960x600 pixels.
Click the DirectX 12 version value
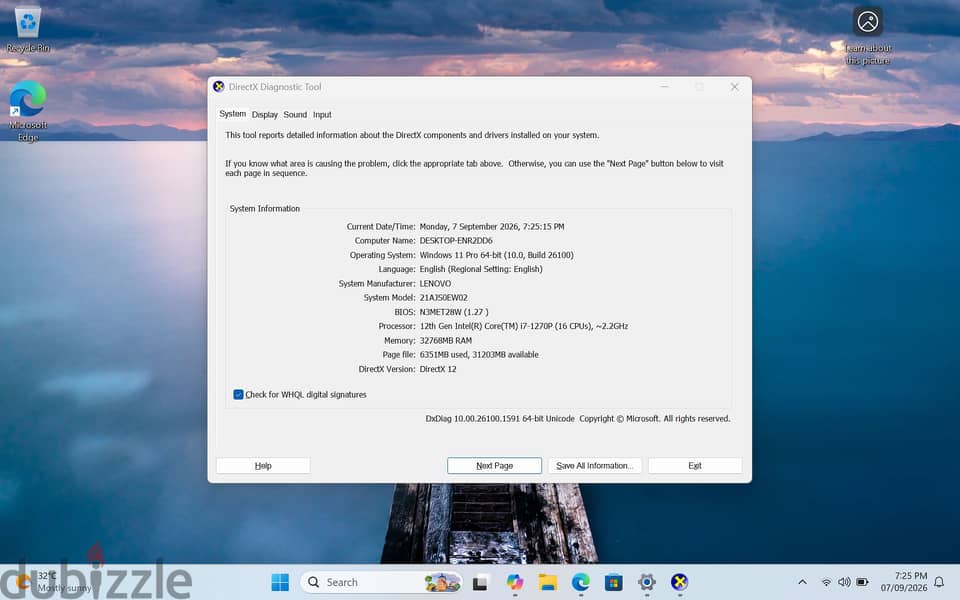point(438,369)
